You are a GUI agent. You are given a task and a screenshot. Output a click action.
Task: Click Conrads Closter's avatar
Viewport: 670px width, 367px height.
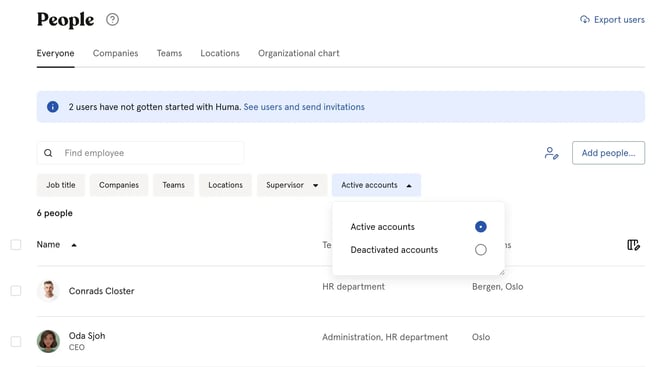click(48, 291)
